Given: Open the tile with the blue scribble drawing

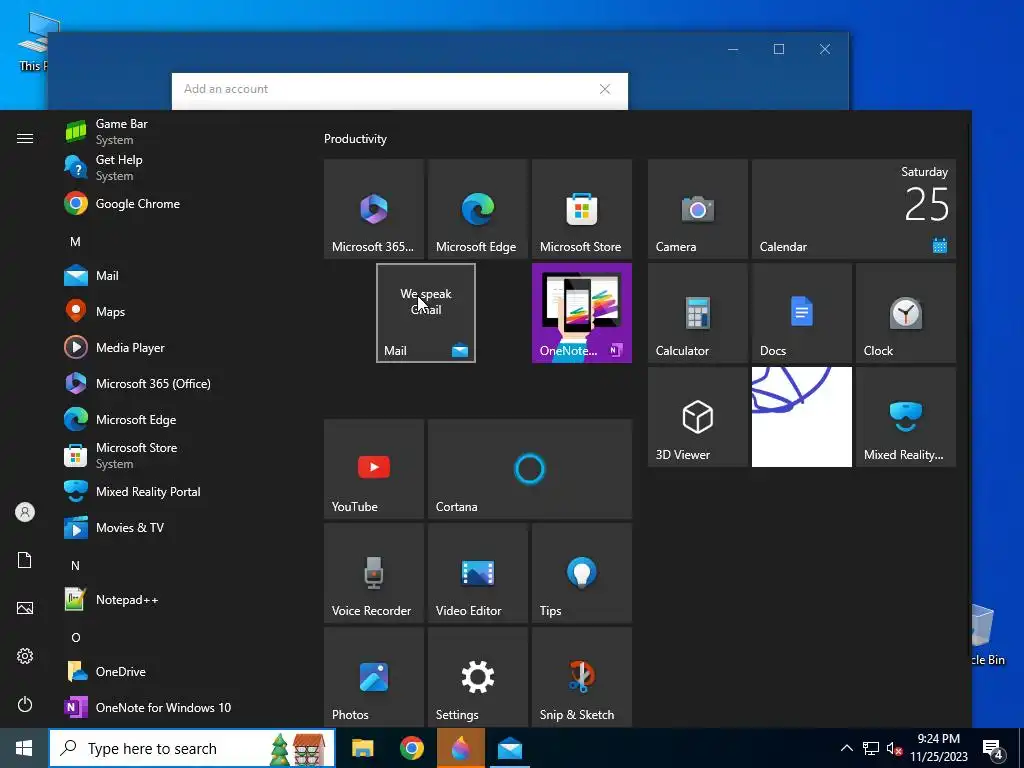Looking at the screenshot, I should point(801,417).
